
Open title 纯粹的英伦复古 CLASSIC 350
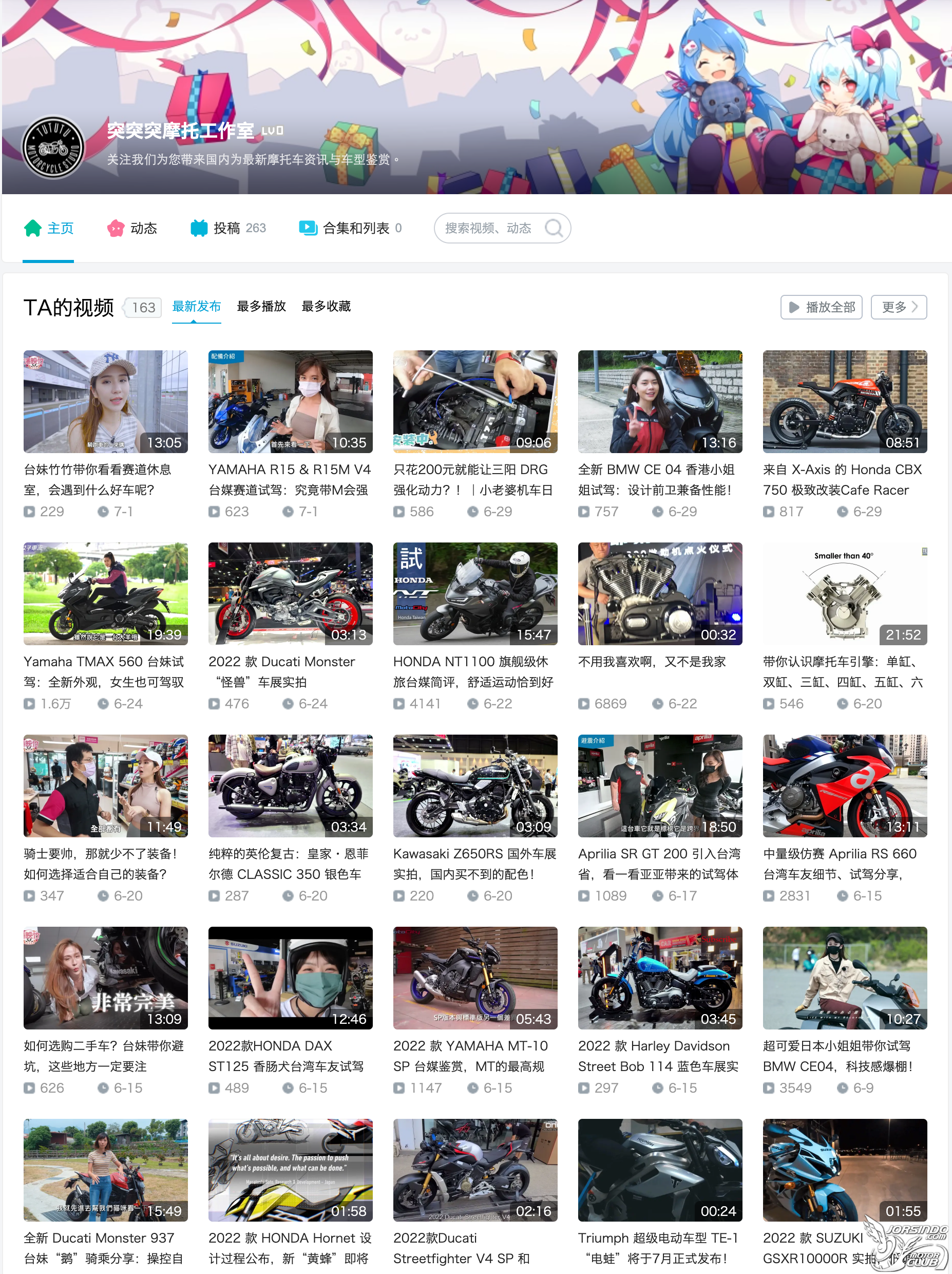[289, 864]
